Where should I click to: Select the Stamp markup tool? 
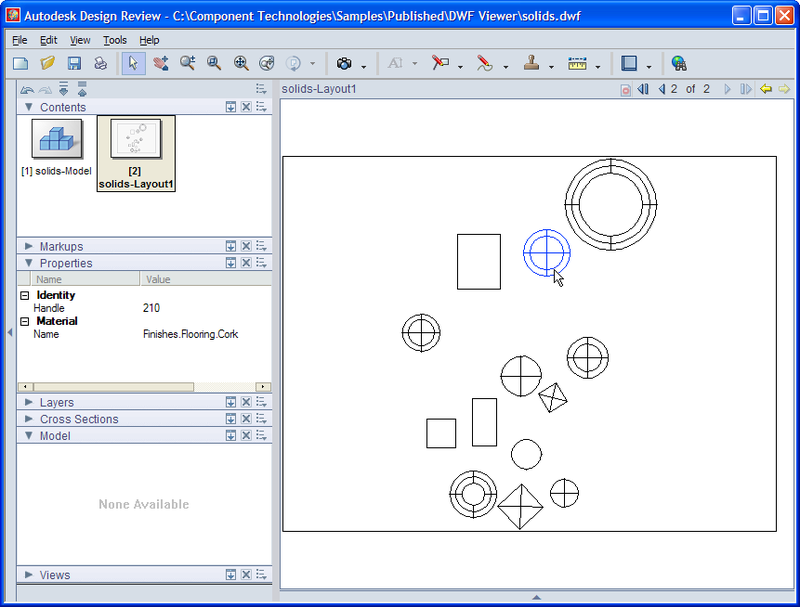[530, 63]
